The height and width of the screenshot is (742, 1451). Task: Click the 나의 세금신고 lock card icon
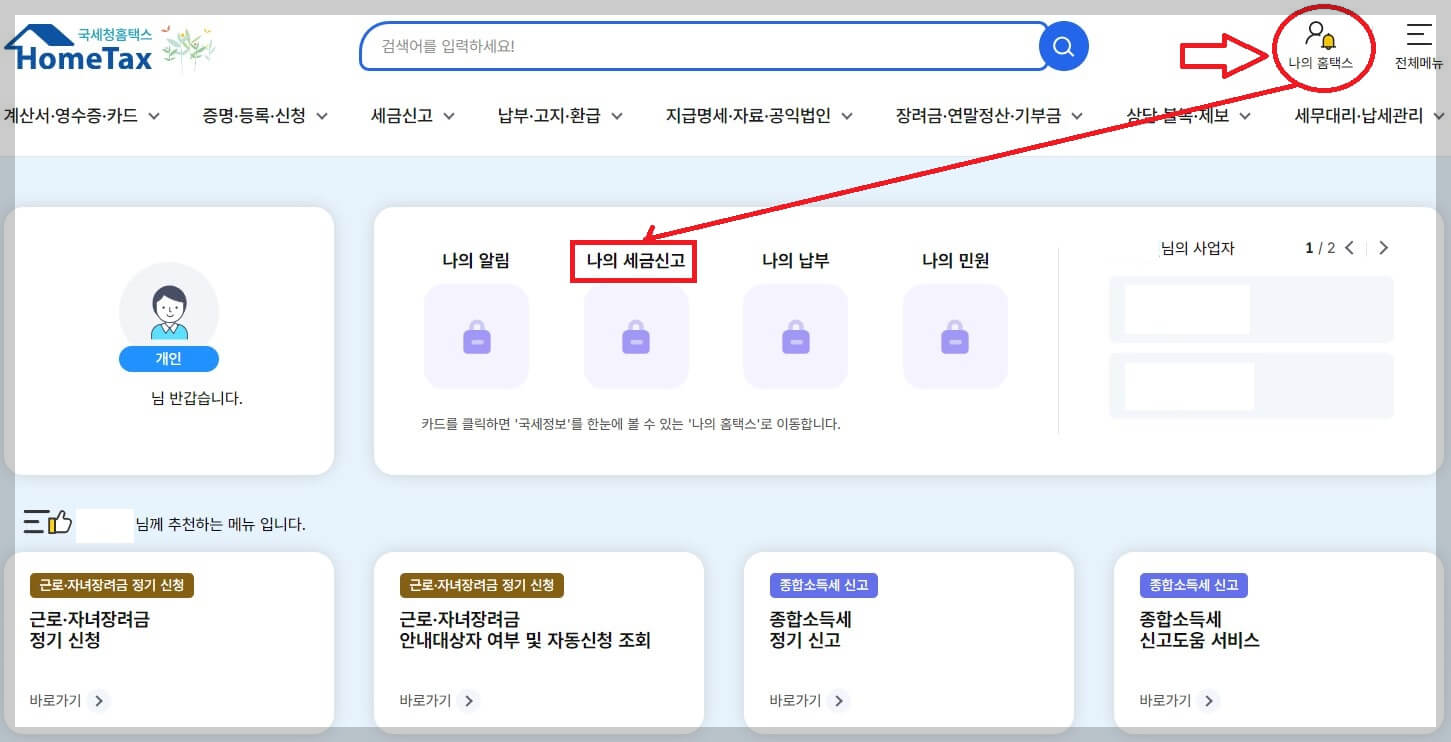tap(635, 337)
